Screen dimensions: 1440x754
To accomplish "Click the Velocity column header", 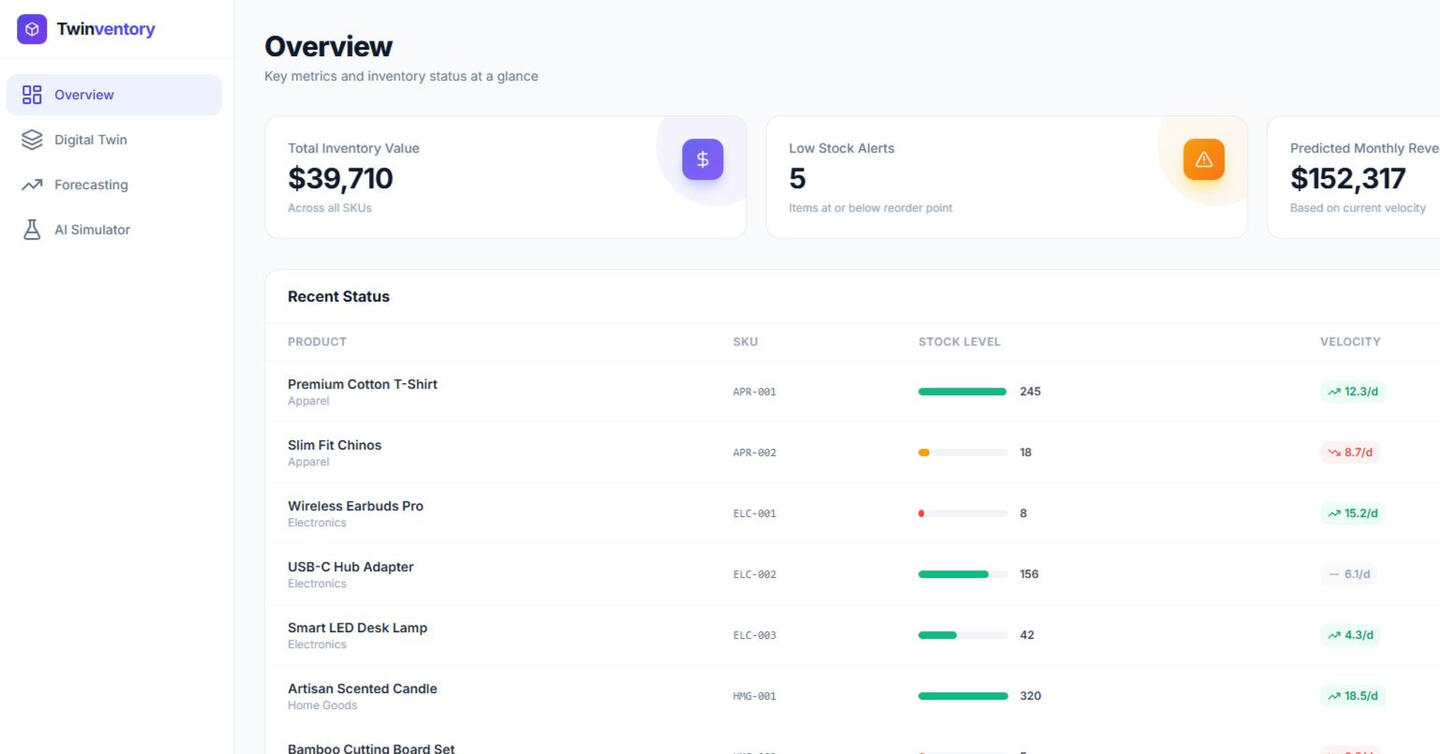I will click(1349, 342).
